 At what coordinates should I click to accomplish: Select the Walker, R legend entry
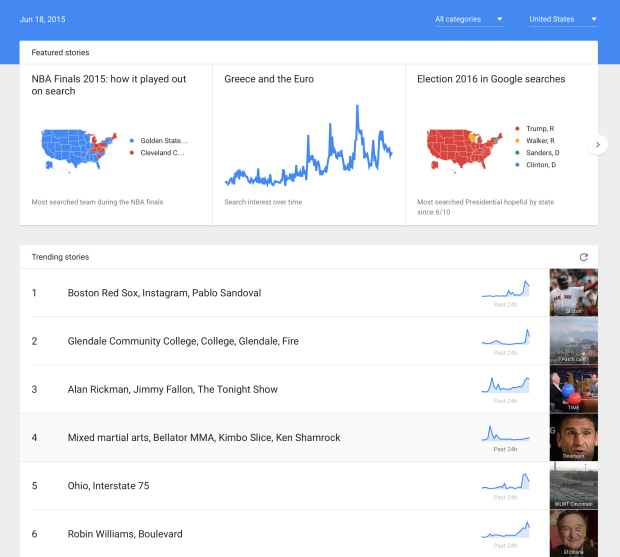535,141
